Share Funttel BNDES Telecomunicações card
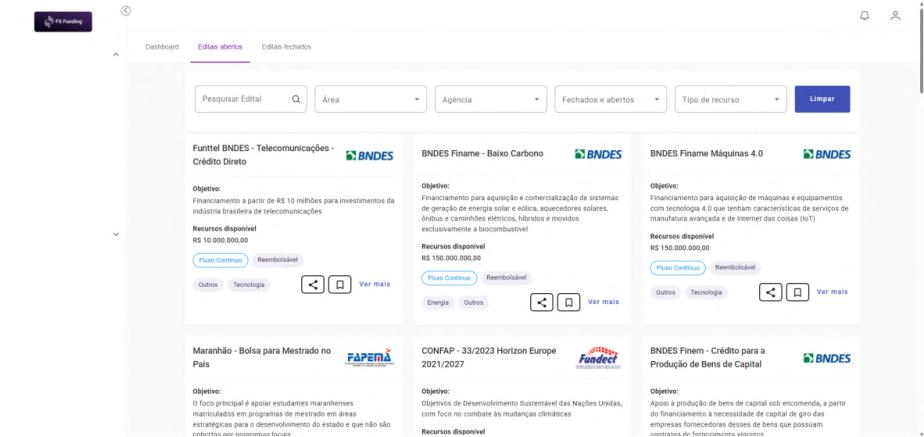924x437 pixels. (x=313, y=285)
